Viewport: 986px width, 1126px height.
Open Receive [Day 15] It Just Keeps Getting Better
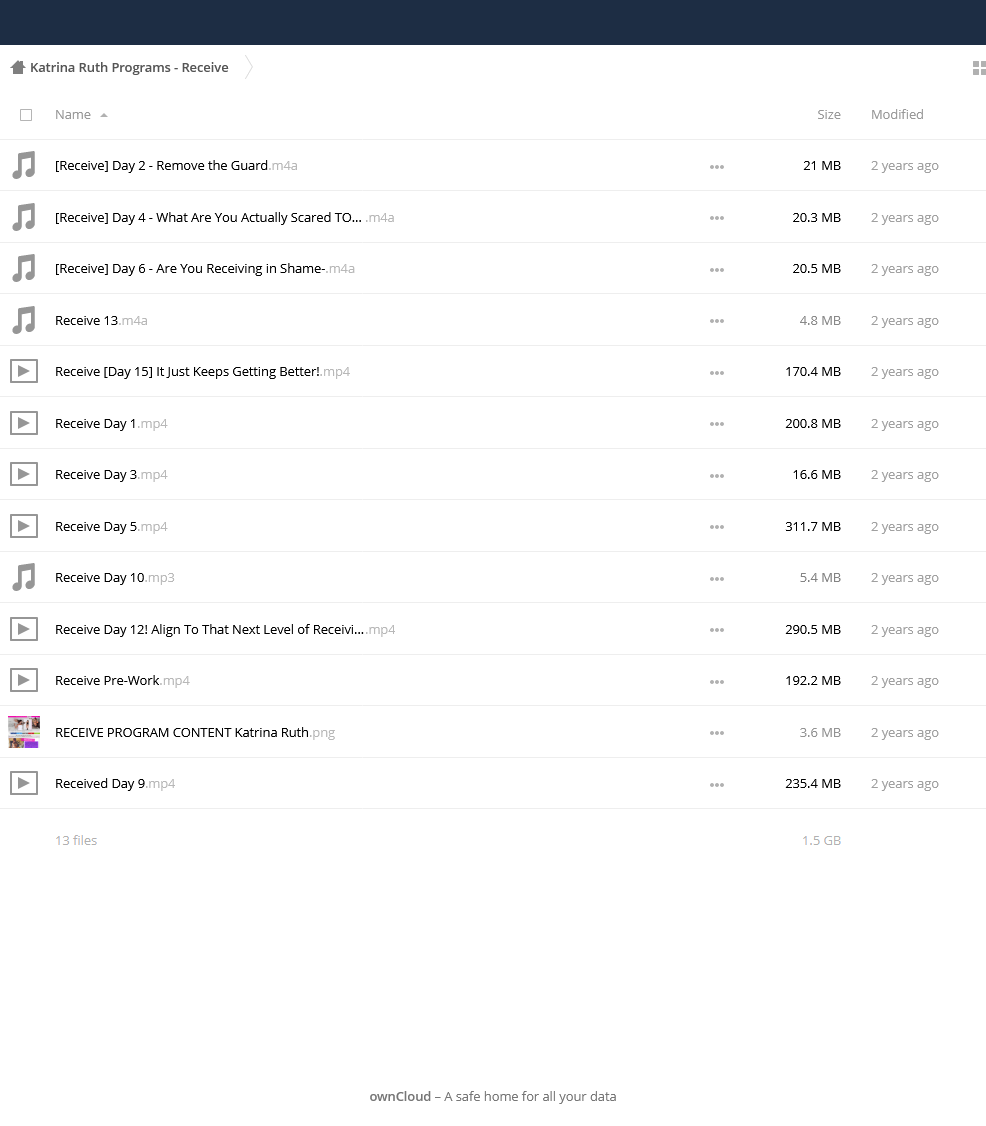[203, 372]
